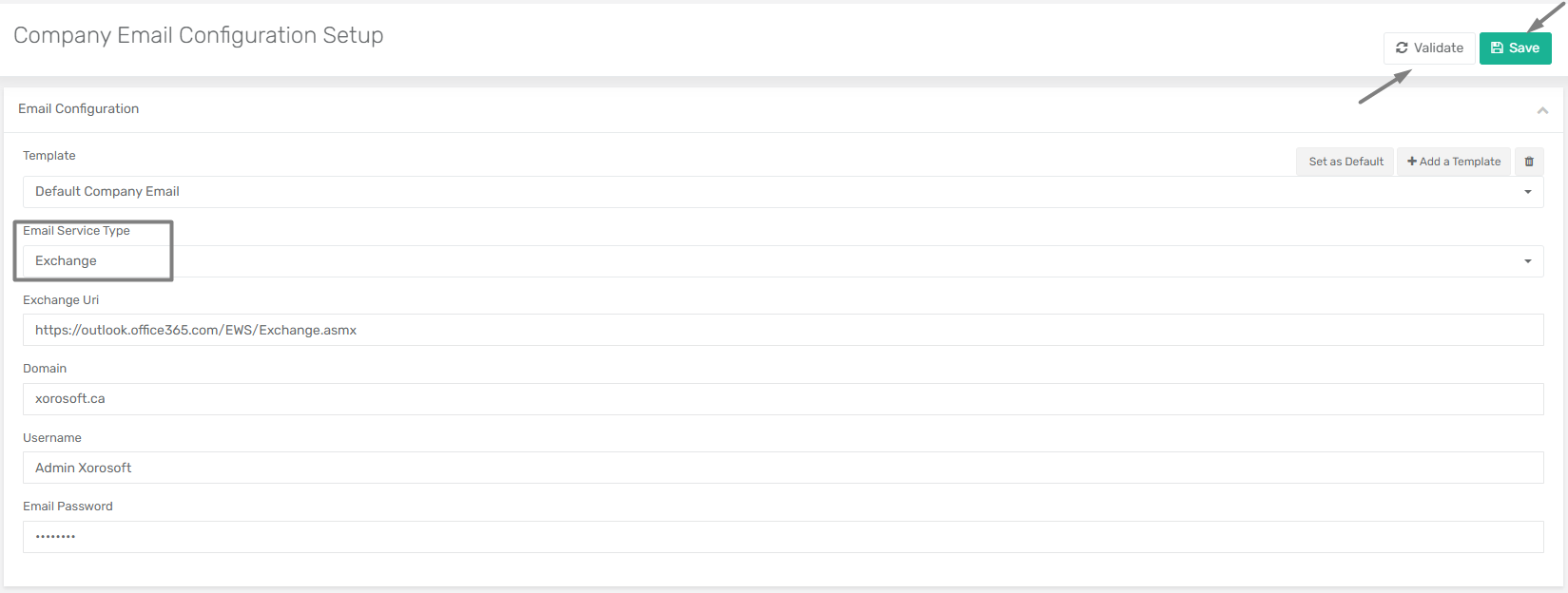Click the Add a Template button

point(1454,162)
